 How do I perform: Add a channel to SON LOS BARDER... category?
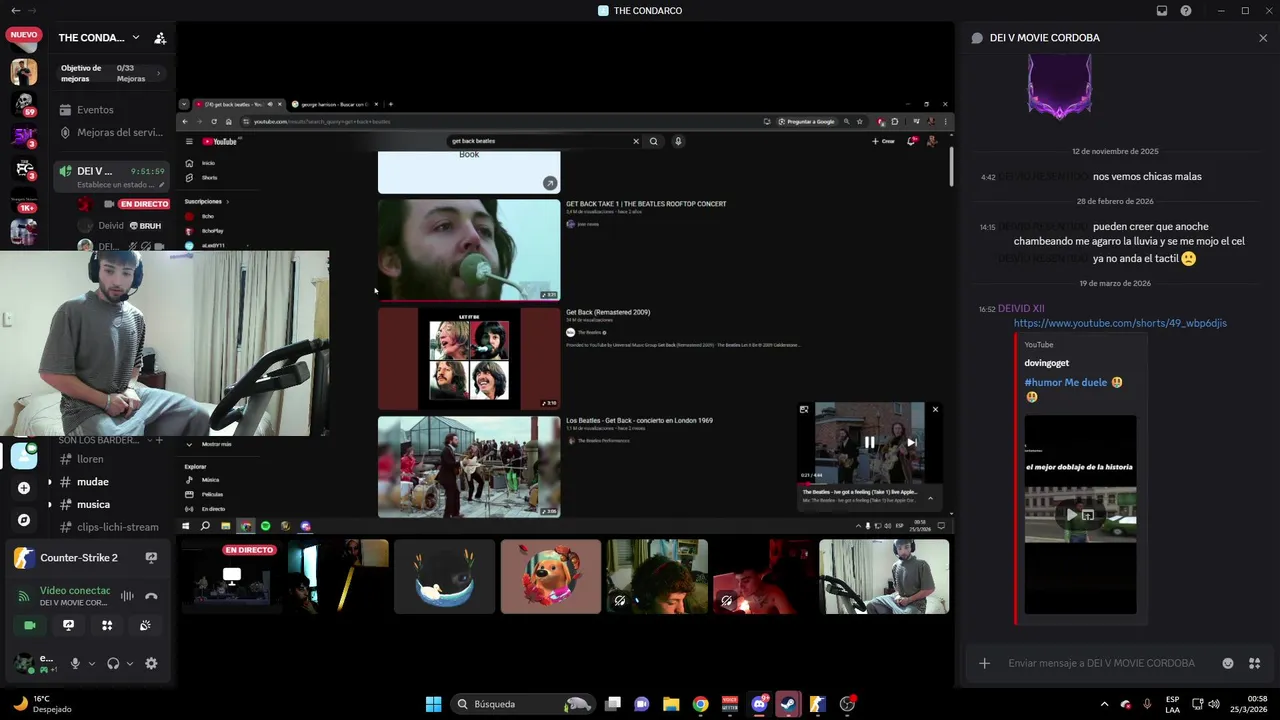[159, 440]
